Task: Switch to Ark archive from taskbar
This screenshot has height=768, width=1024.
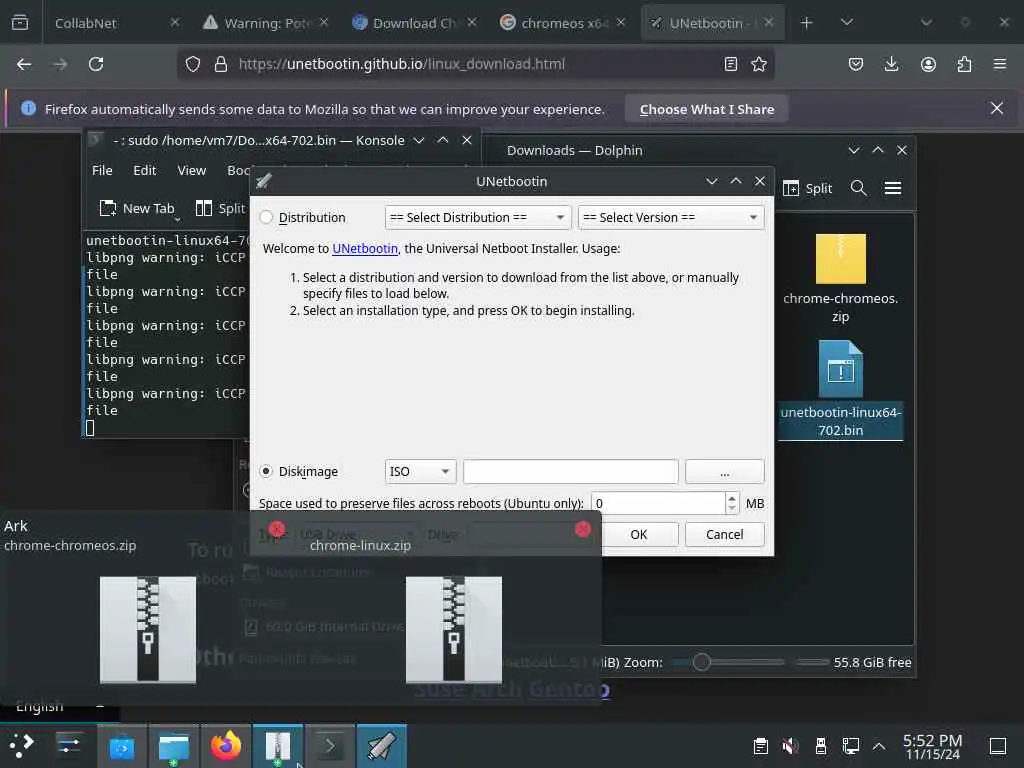Action: coord(278,746)
